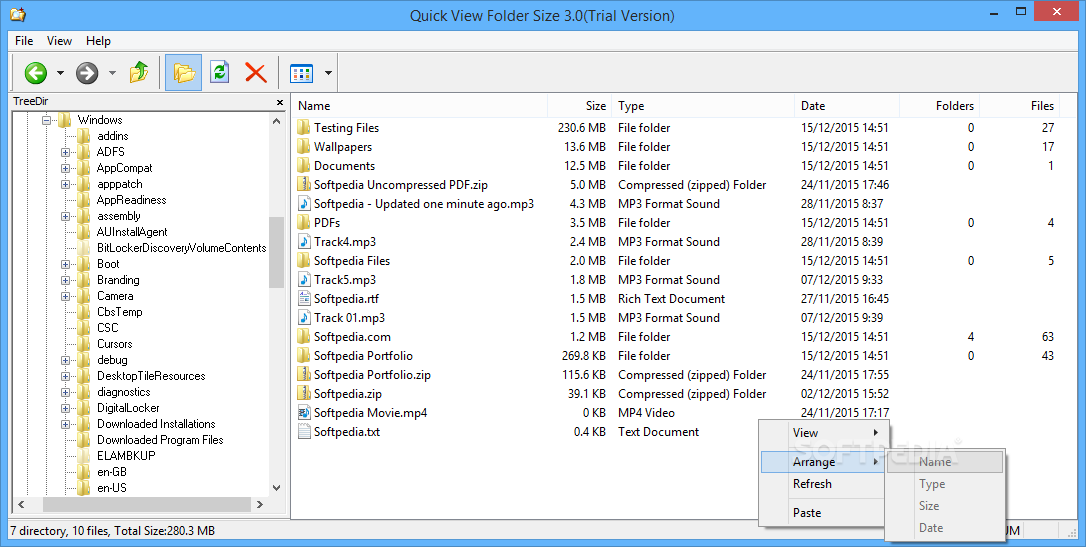Open the Help menu
1086x547 pixels.
[98, 41]
